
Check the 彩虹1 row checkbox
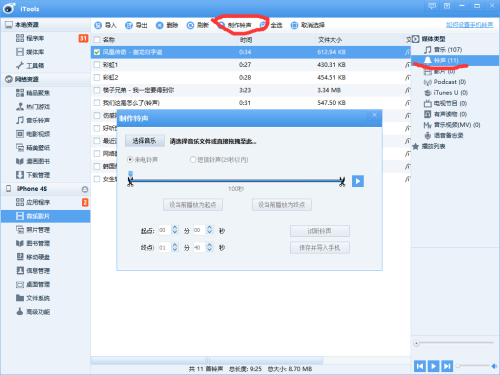(x=97, y=65)
